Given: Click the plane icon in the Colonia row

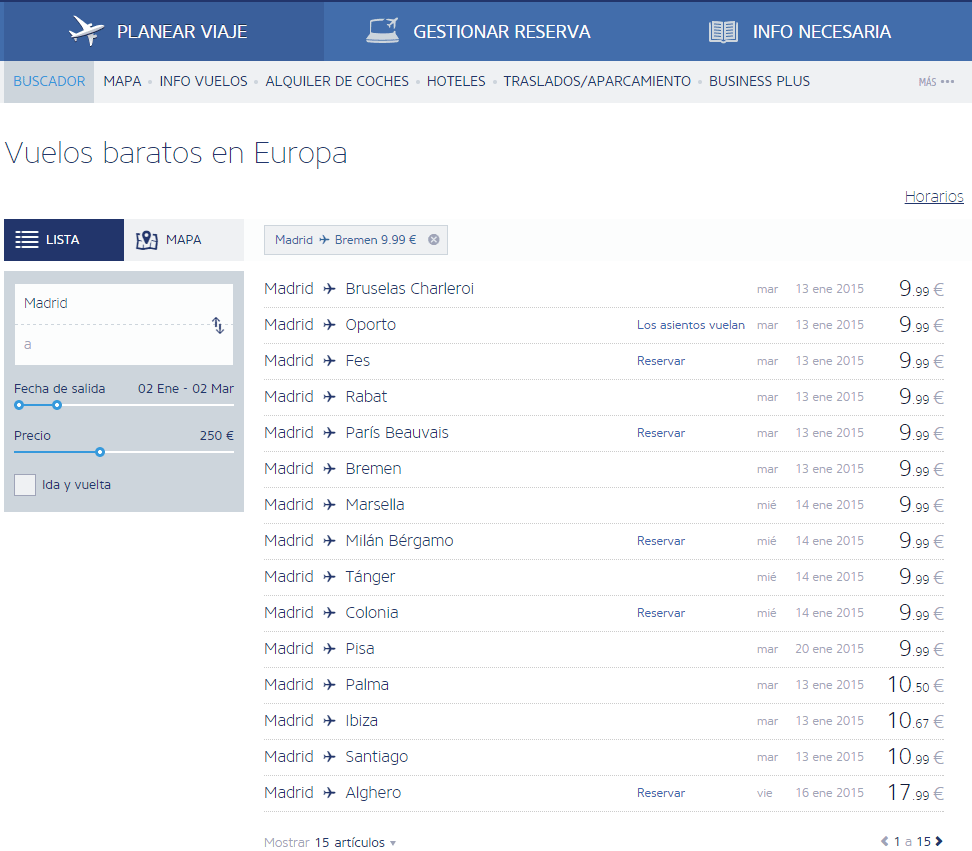Looking at the screenshot, I should [x=330, y=612].
